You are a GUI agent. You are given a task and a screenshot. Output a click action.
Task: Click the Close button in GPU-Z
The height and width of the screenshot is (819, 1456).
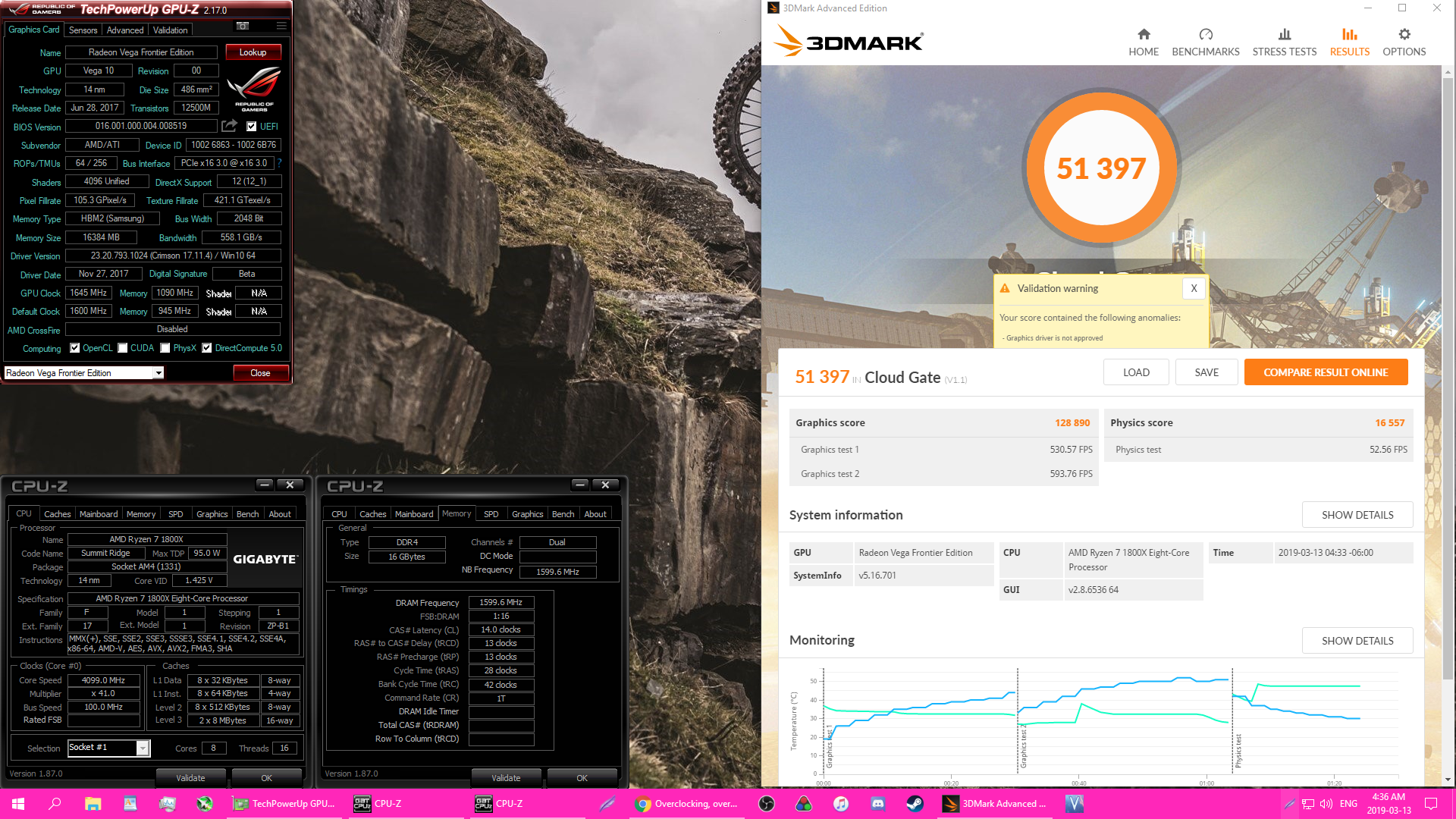pos(260,373)
